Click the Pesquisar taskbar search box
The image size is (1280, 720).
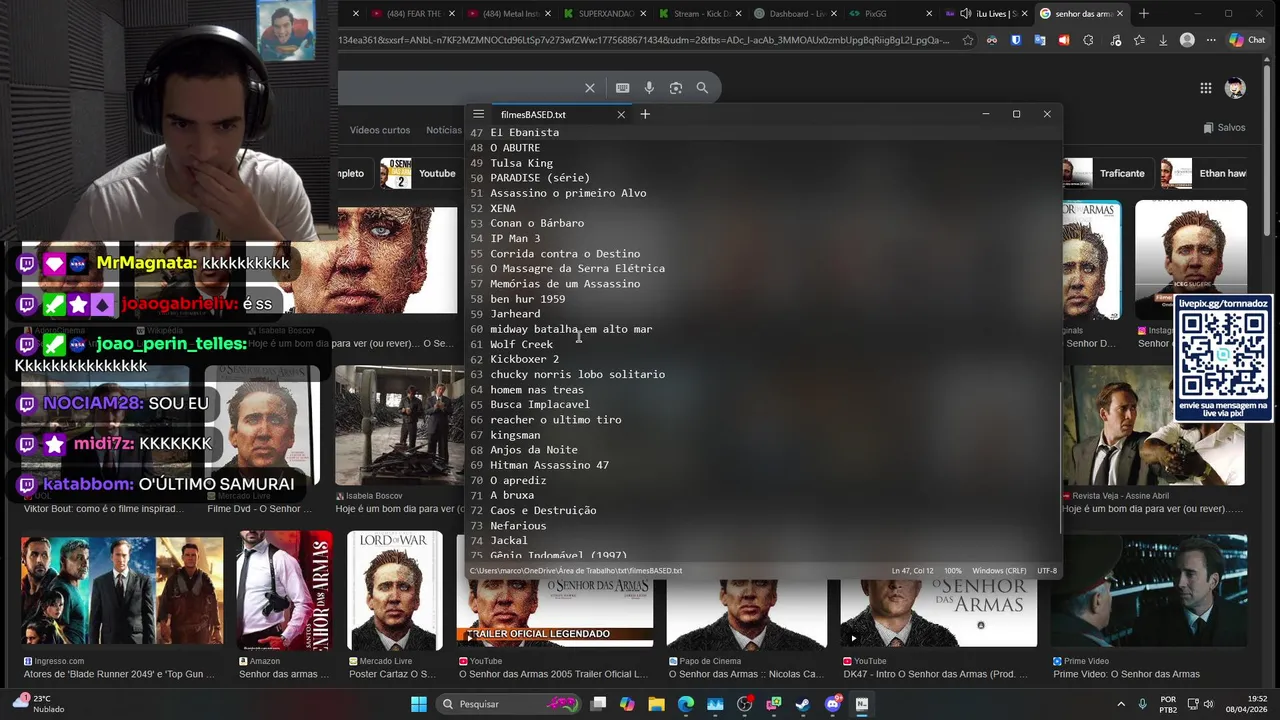click(510, 704)
